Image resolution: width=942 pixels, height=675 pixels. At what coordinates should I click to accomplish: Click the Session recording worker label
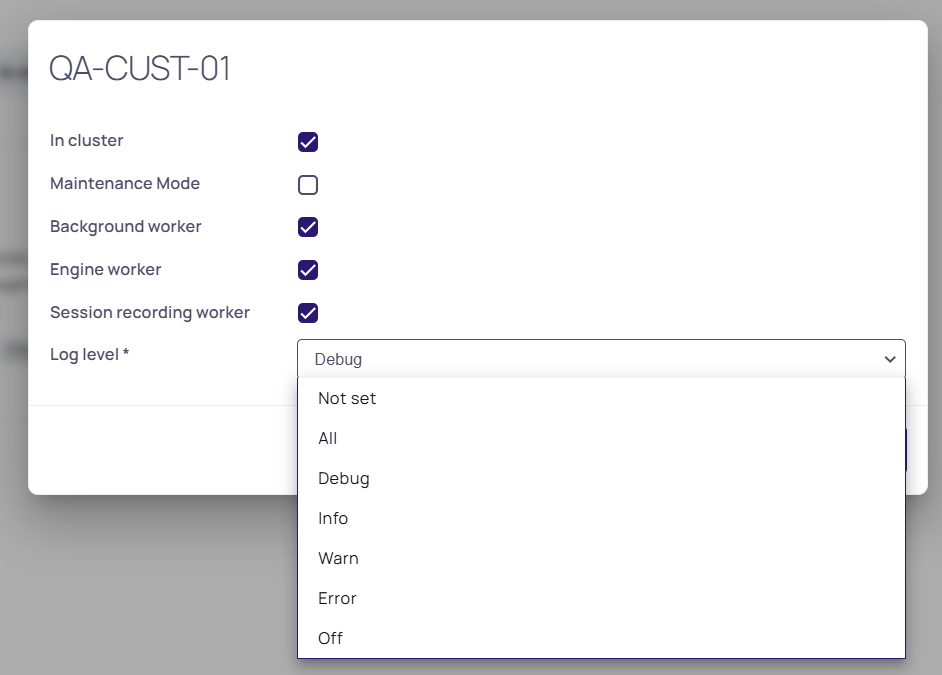pyautogui.click(x=150, y=312)
